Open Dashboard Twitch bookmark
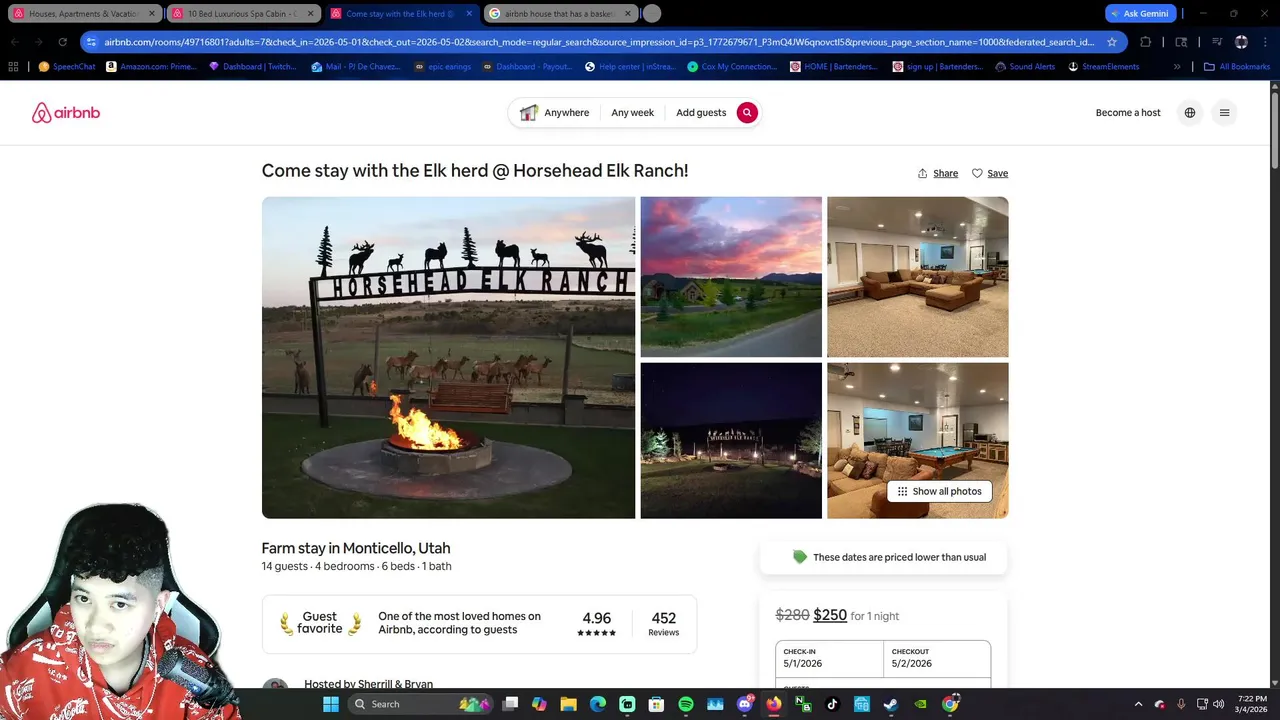This screenshot has width=1280, height=720. point(251,67)
